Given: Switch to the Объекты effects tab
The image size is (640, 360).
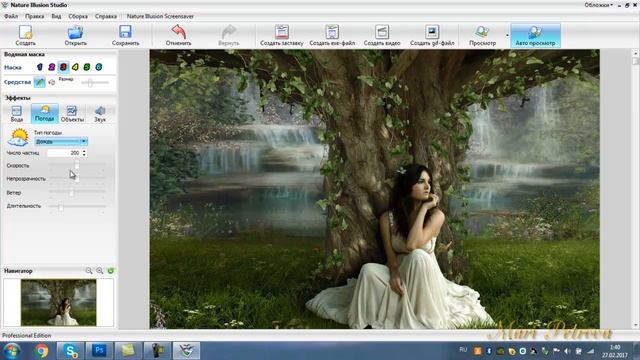Looking at the screenshot, I should (x=72, y=114).
